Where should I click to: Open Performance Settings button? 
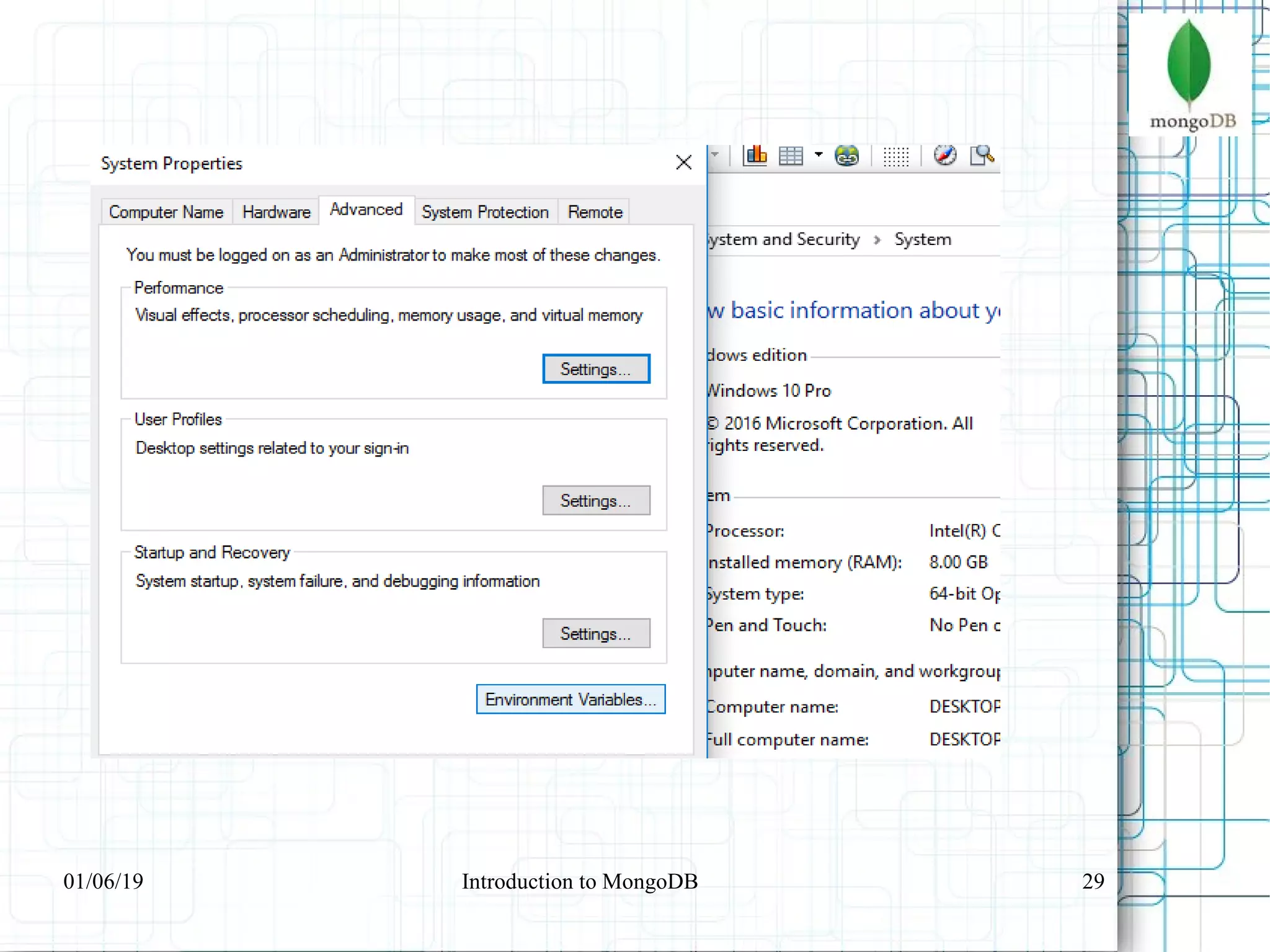pos(595,369)
